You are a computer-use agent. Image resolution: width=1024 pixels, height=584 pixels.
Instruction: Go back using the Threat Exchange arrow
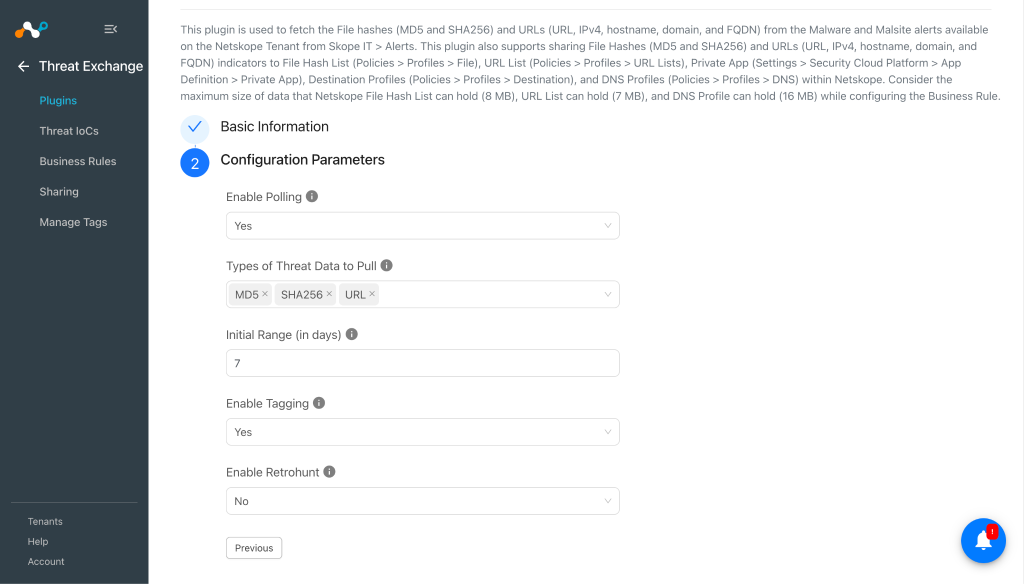(x=24, y=66)
